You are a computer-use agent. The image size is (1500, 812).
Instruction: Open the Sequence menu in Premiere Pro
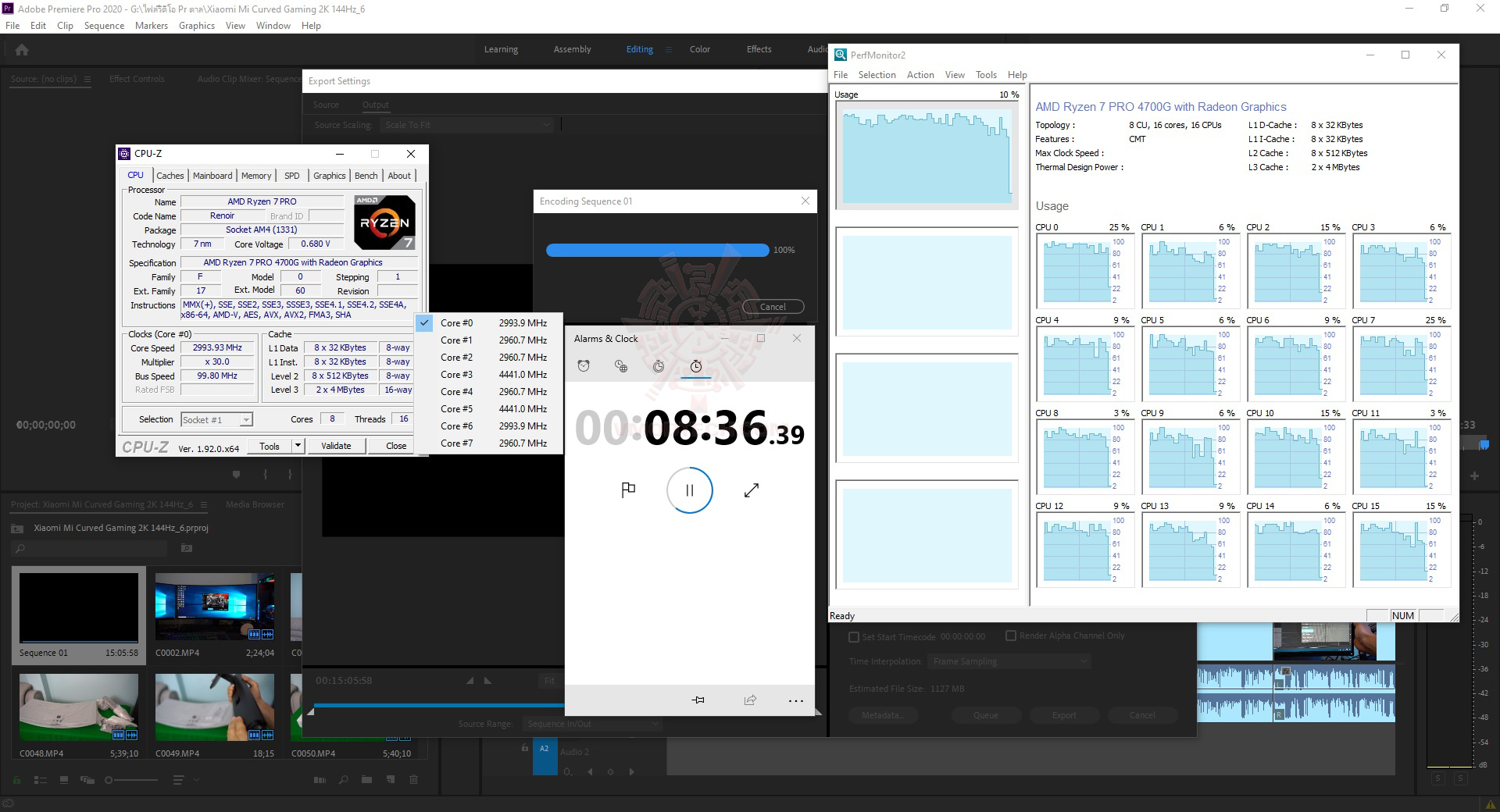coord(104,26)
